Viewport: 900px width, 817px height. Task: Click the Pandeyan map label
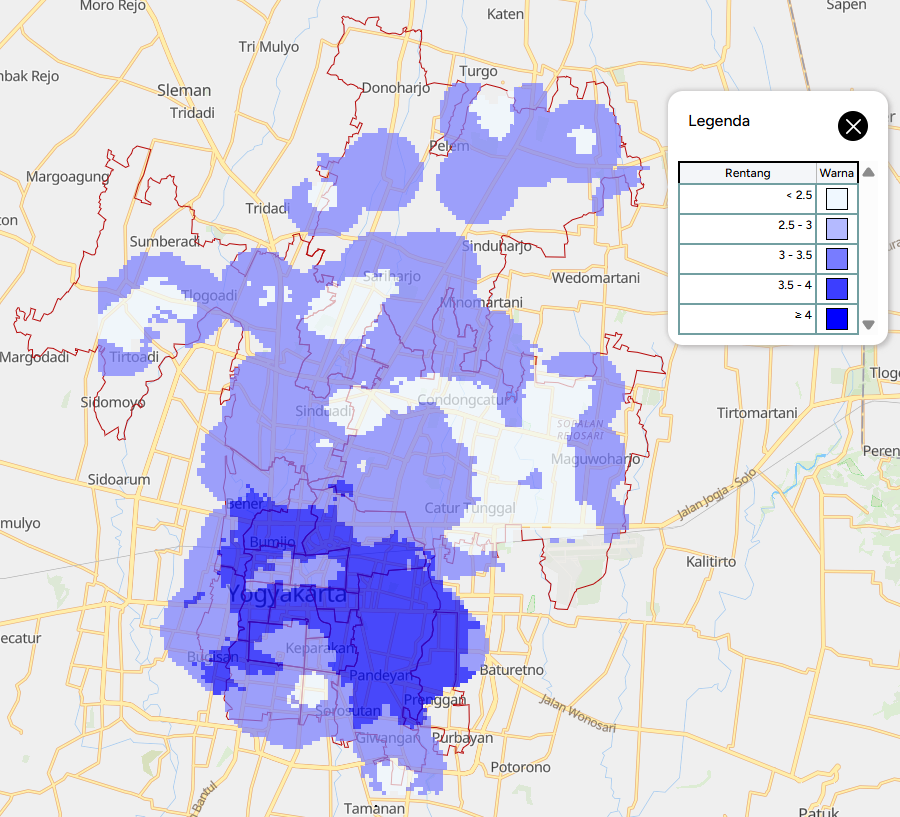[x=381, y=675]
